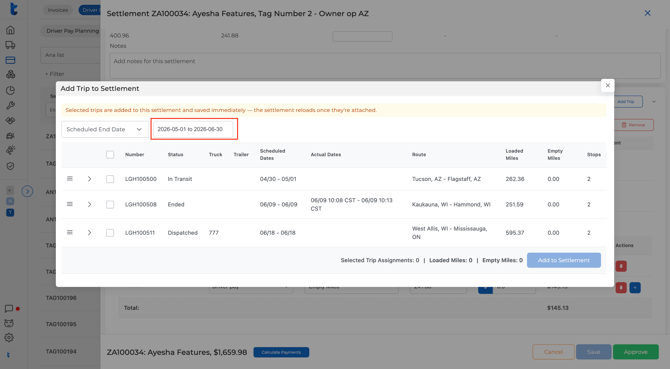The image size is (670, 369).
Task: Click the Add Trip button
Action: point(628,102)
